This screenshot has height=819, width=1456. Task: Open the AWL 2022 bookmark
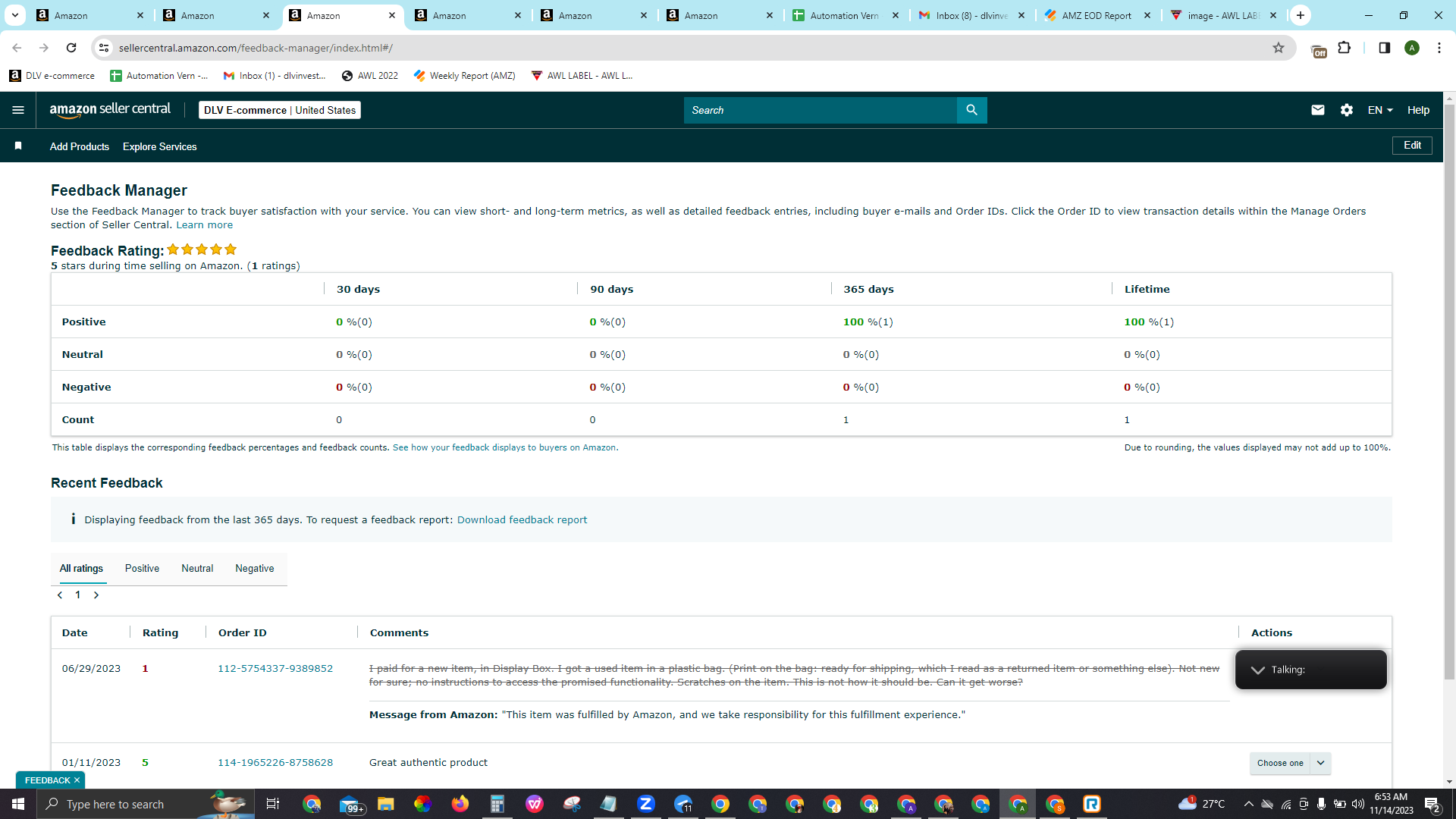370,75
